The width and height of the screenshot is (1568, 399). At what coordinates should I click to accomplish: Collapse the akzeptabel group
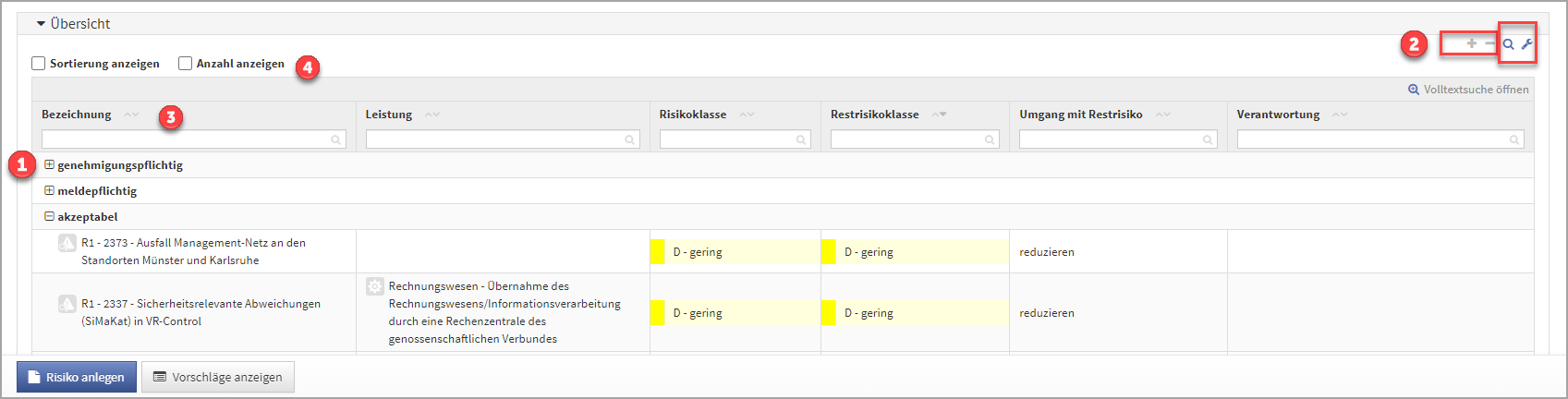tap(49, 217)
